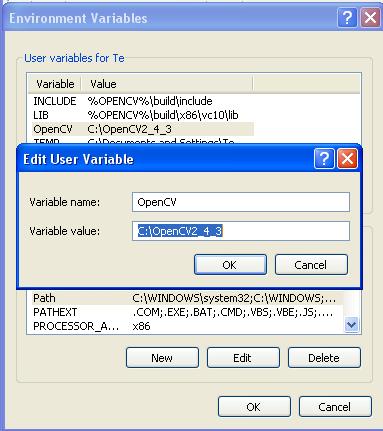Click into the Variable value field
Image resolution: width=383 pixels, height=431 pixels.
click(241, 231)
